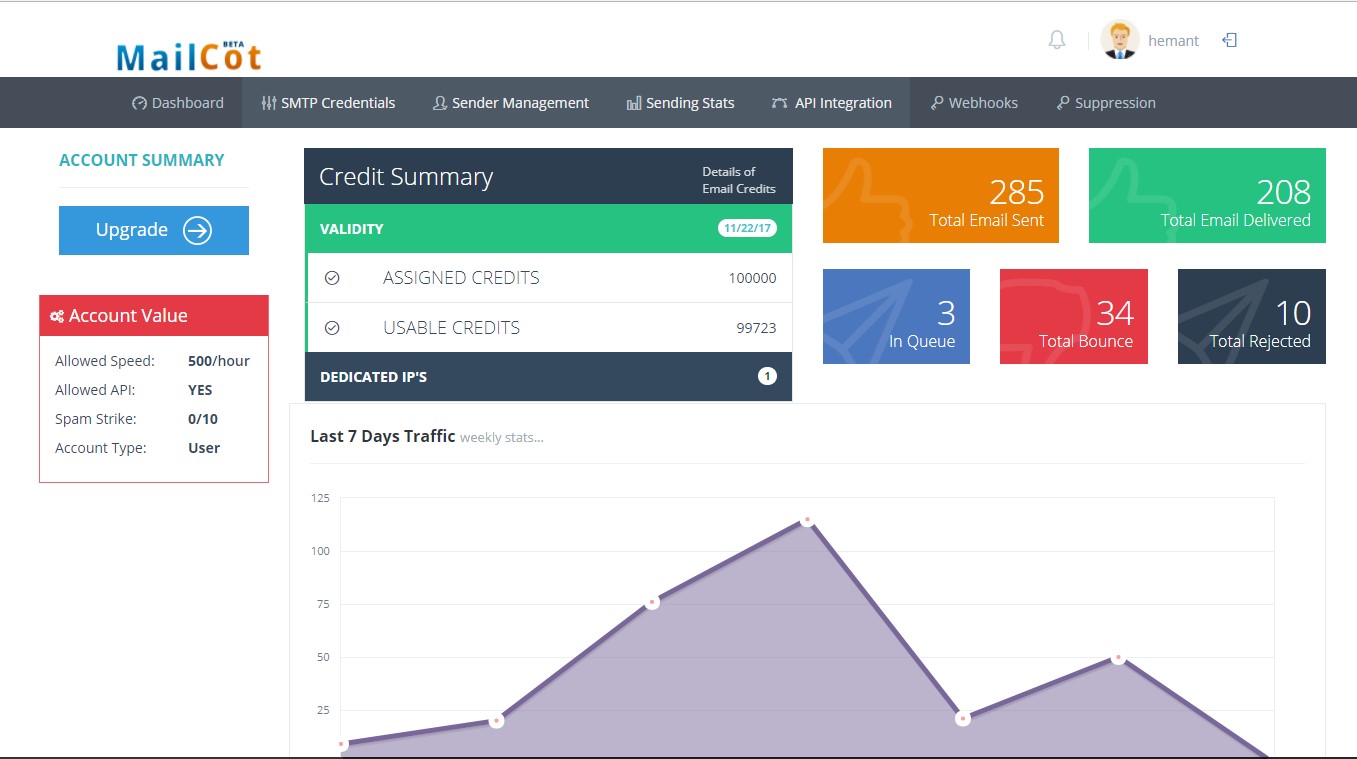
Task: Click the check icon beside Assigned Credits
Action: [x=332, y=278]
